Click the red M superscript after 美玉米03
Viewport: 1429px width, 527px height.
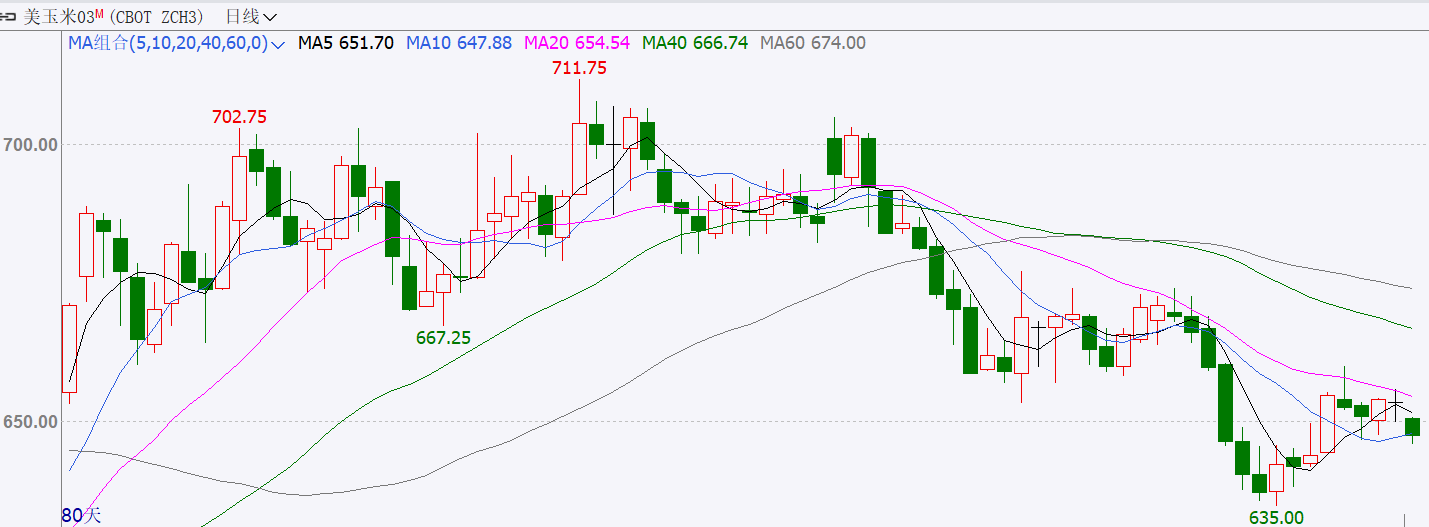click(99, 13)
